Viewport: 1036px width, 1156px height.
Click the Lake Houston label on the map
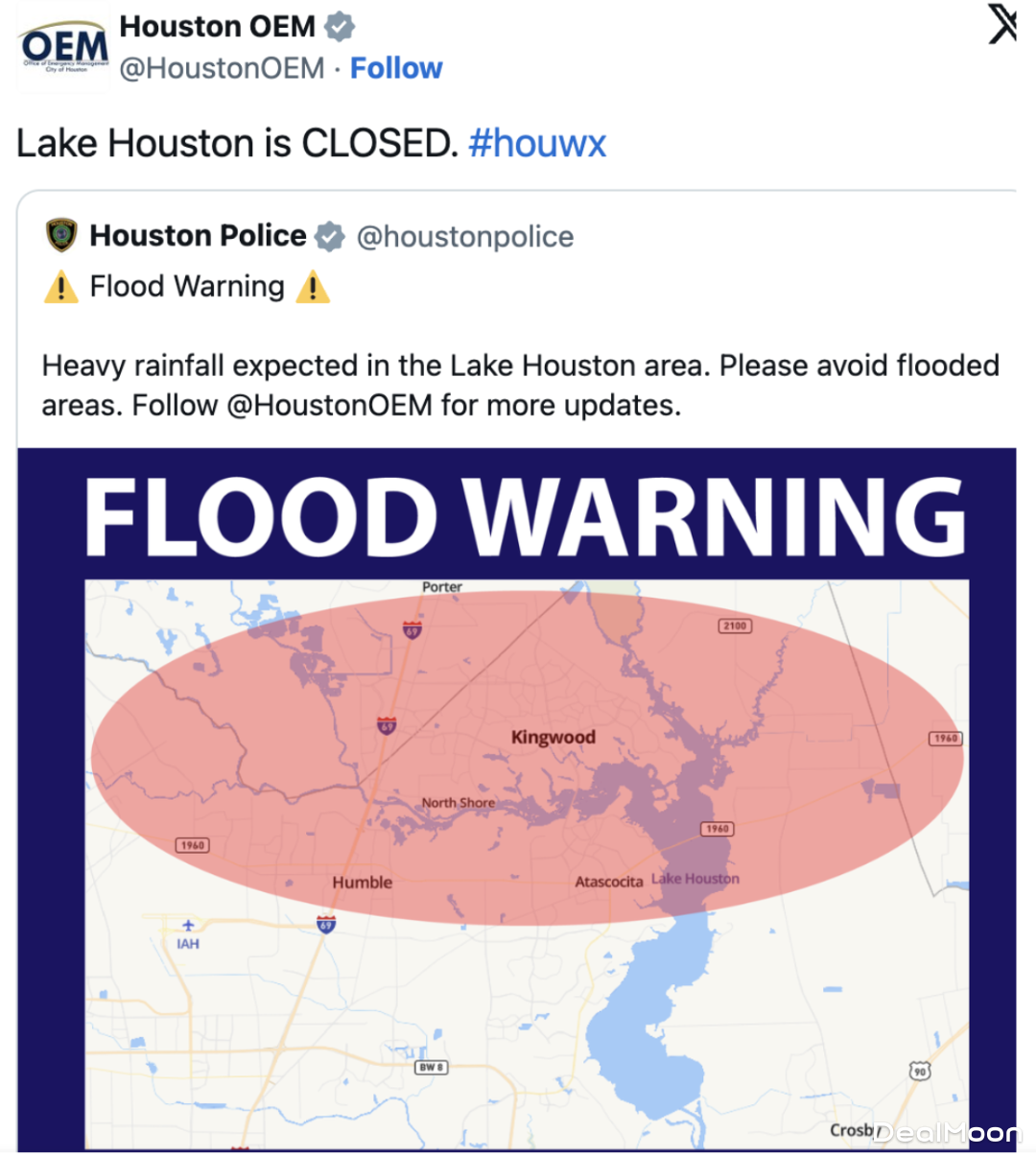[x=695, y=879]
